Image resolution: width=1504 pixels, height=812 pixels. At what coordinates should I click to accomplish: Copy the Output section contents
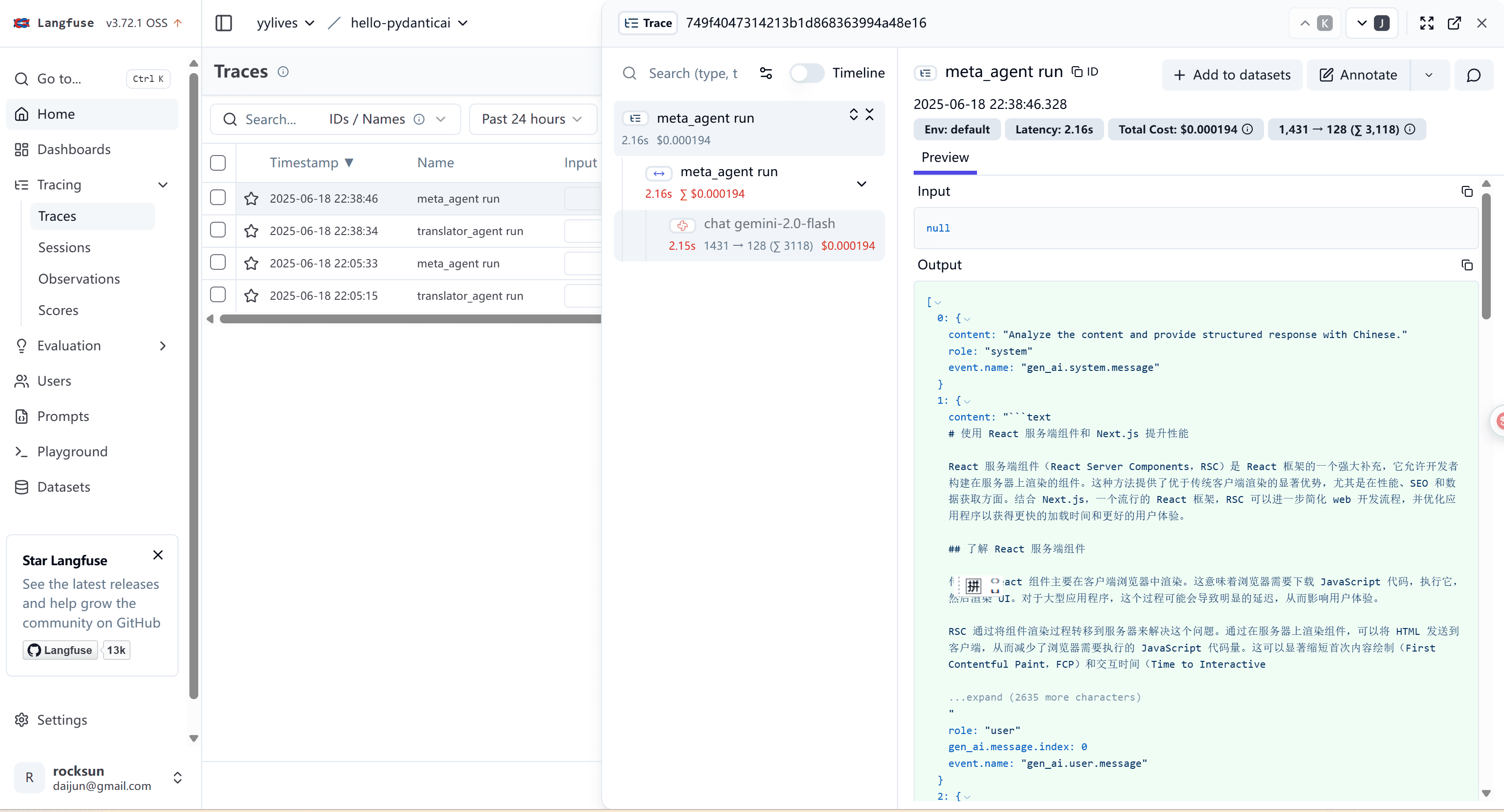[x=1467, y=265]
